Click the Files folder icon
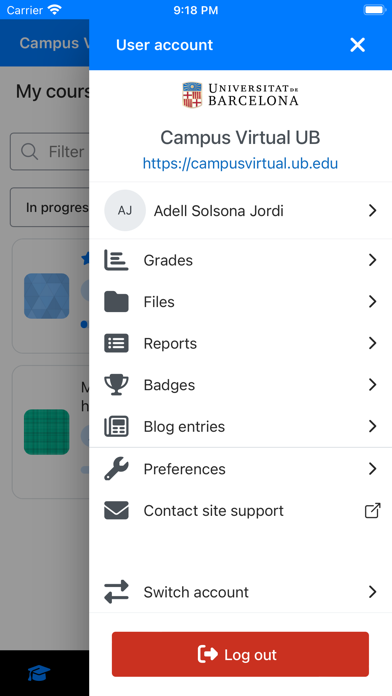 pos(116,302)
